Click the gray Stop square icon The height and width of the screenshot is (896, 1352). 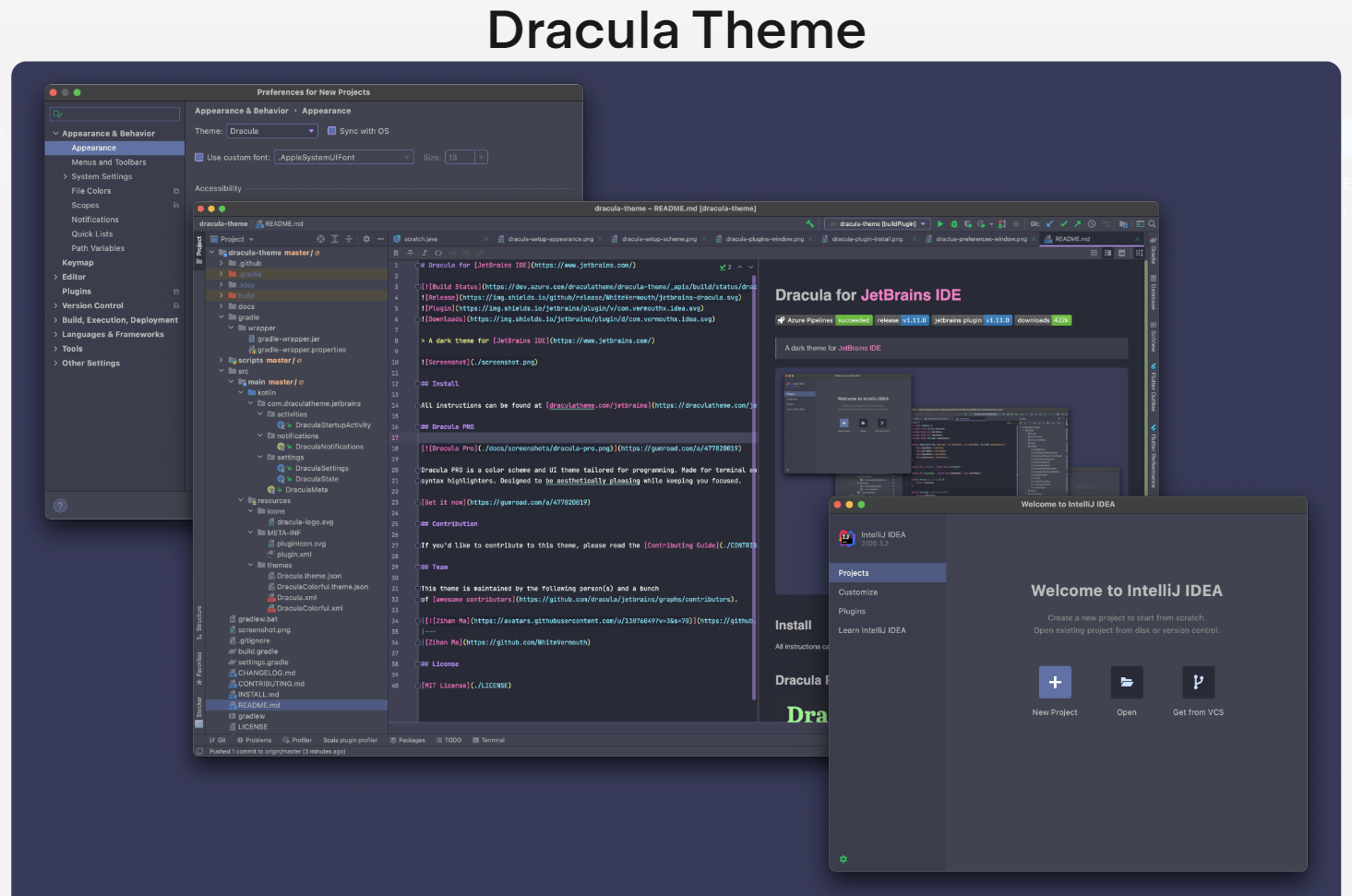point(1016,224)
